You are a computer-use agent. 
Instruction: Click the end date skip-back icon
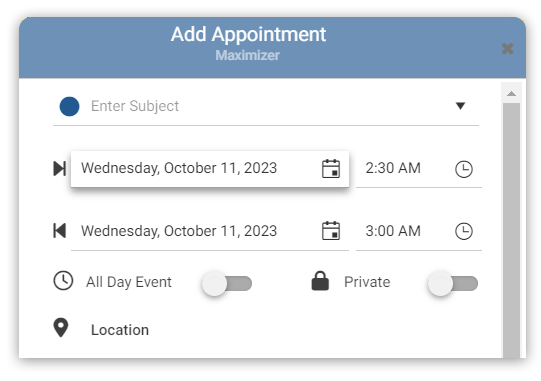tap(60, 231)
